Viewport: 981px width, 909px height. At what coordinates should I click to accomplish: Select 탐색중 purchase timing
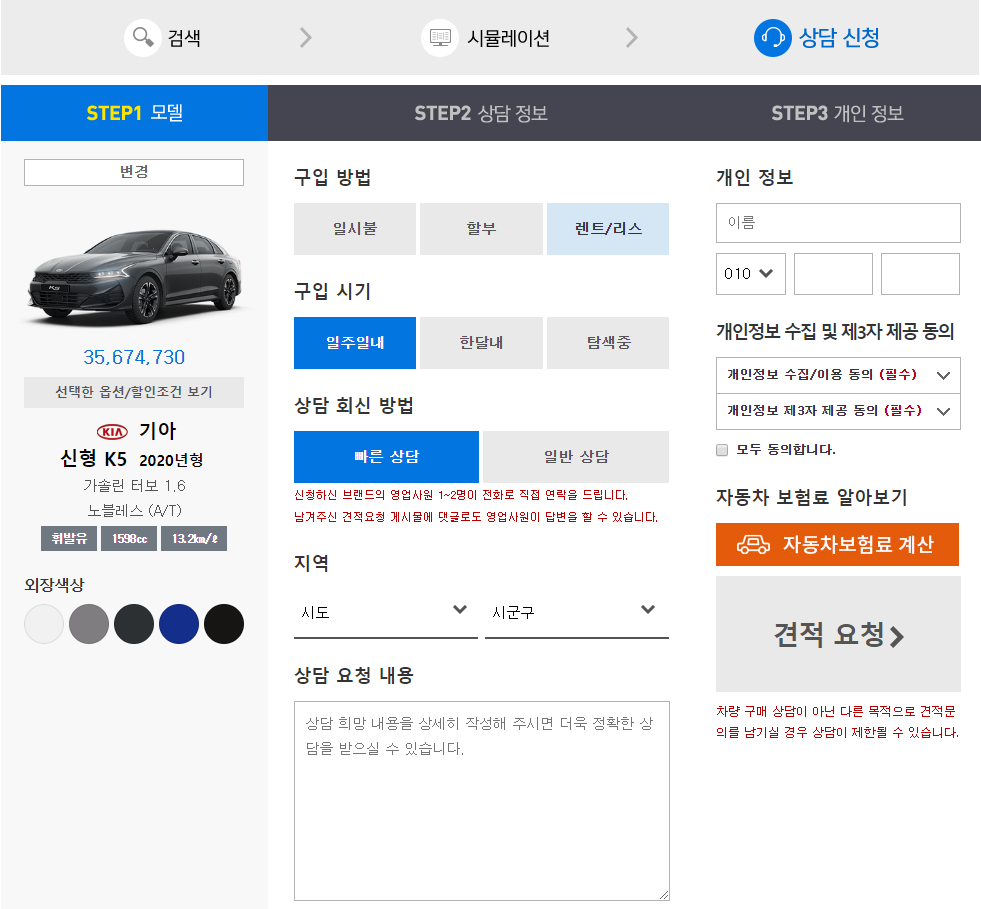click(608, 343)
